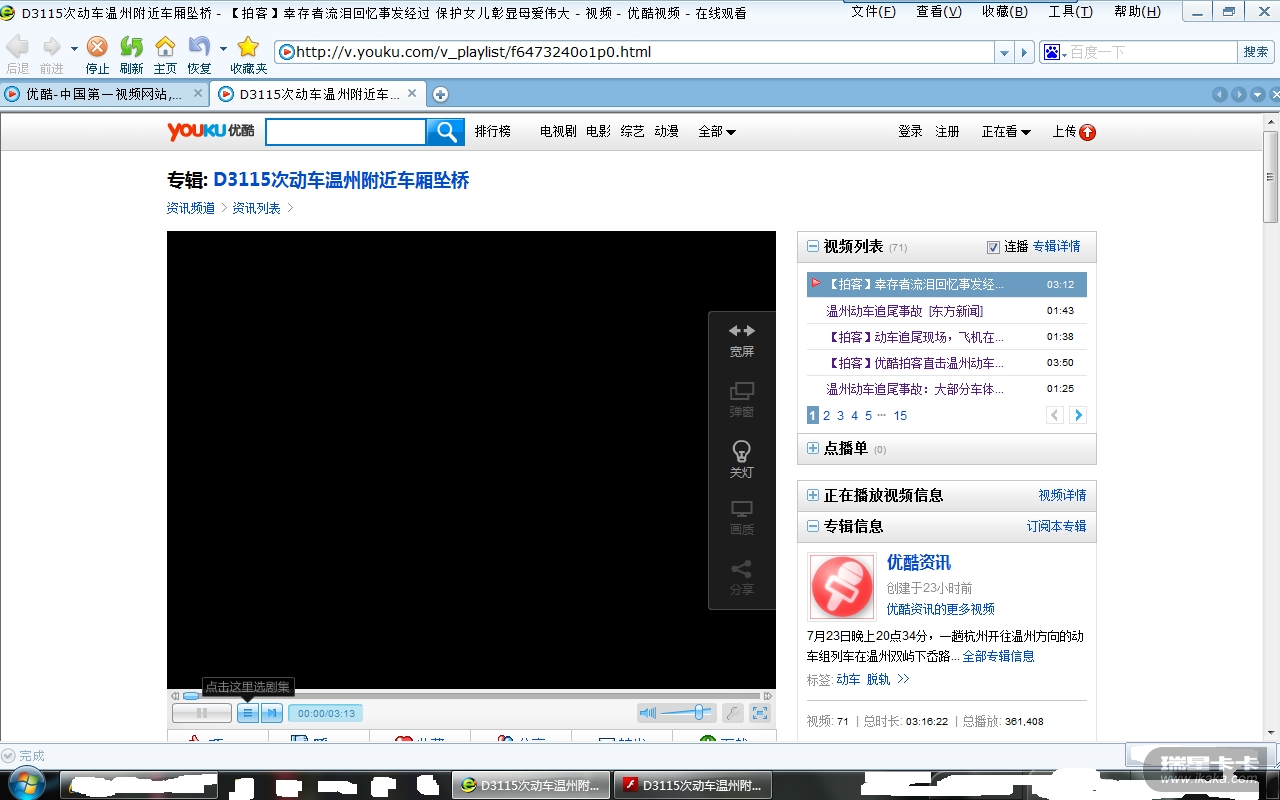This screenshot has width=1280, height=800.
Task: Click the browser refresh (刷新) icon
Action: (131, 48)
